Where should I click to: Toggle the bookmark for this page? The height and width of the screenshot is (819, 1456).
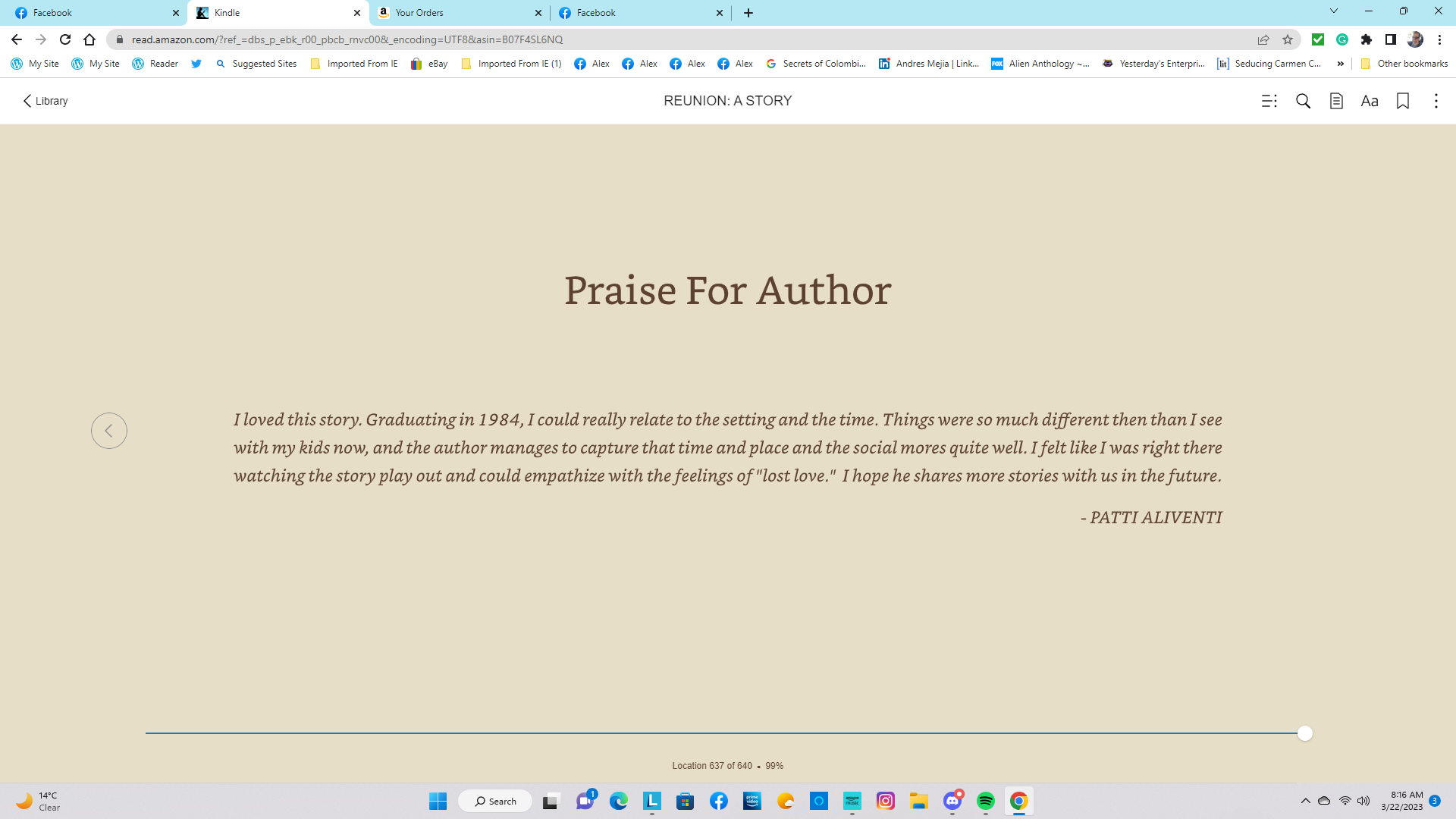click(1403, 101)
